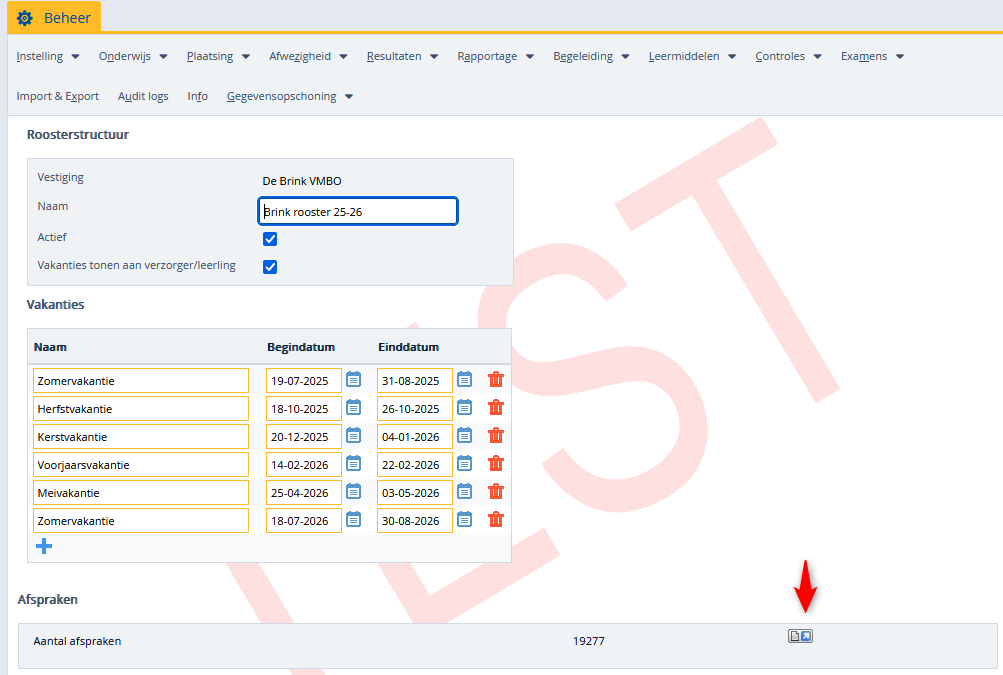Expand the Rapportage menu
Image resolution: width=1003 pixels, height=675 pixels.
pos(496,56)
